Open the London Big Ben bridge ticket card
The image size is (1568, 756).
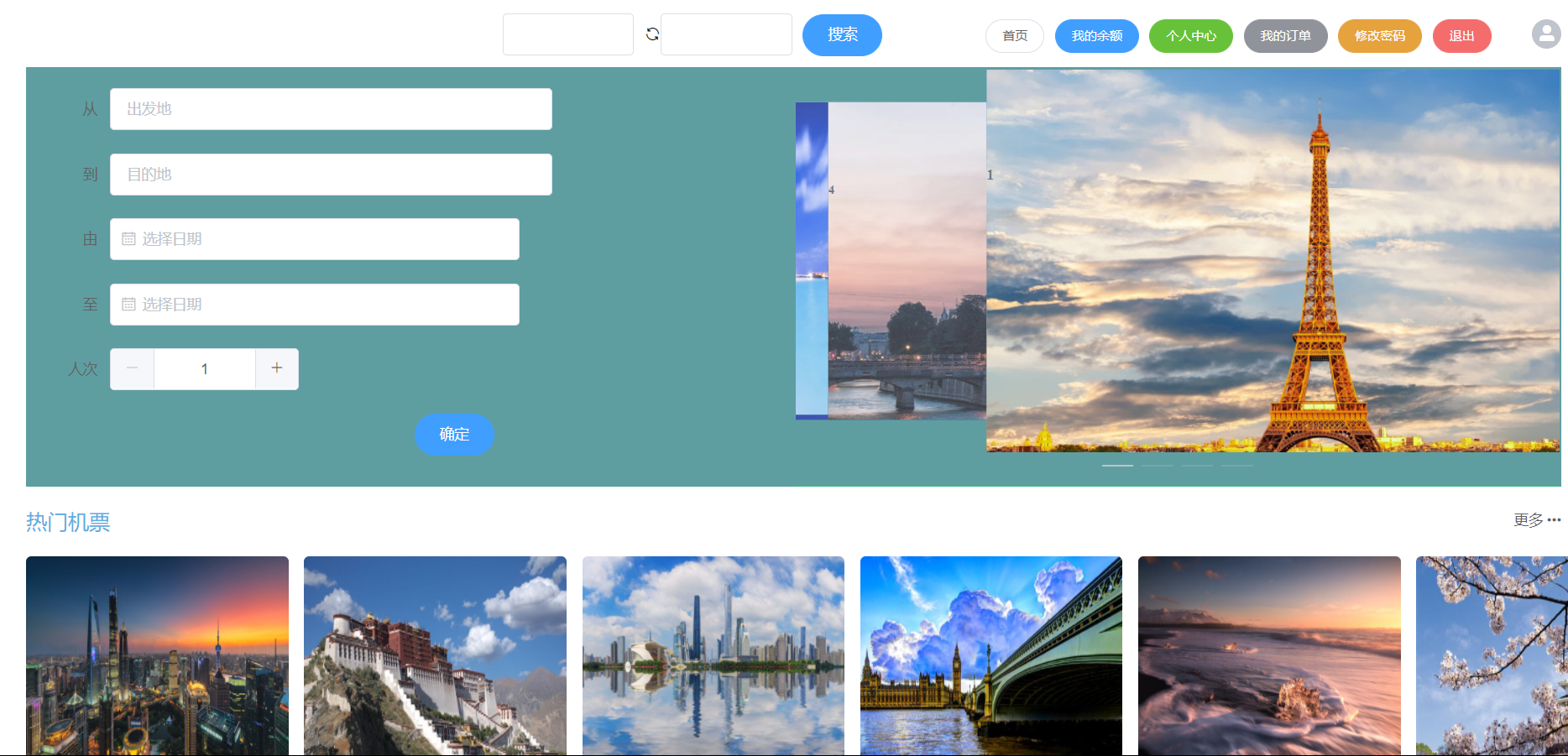(991, 655)
